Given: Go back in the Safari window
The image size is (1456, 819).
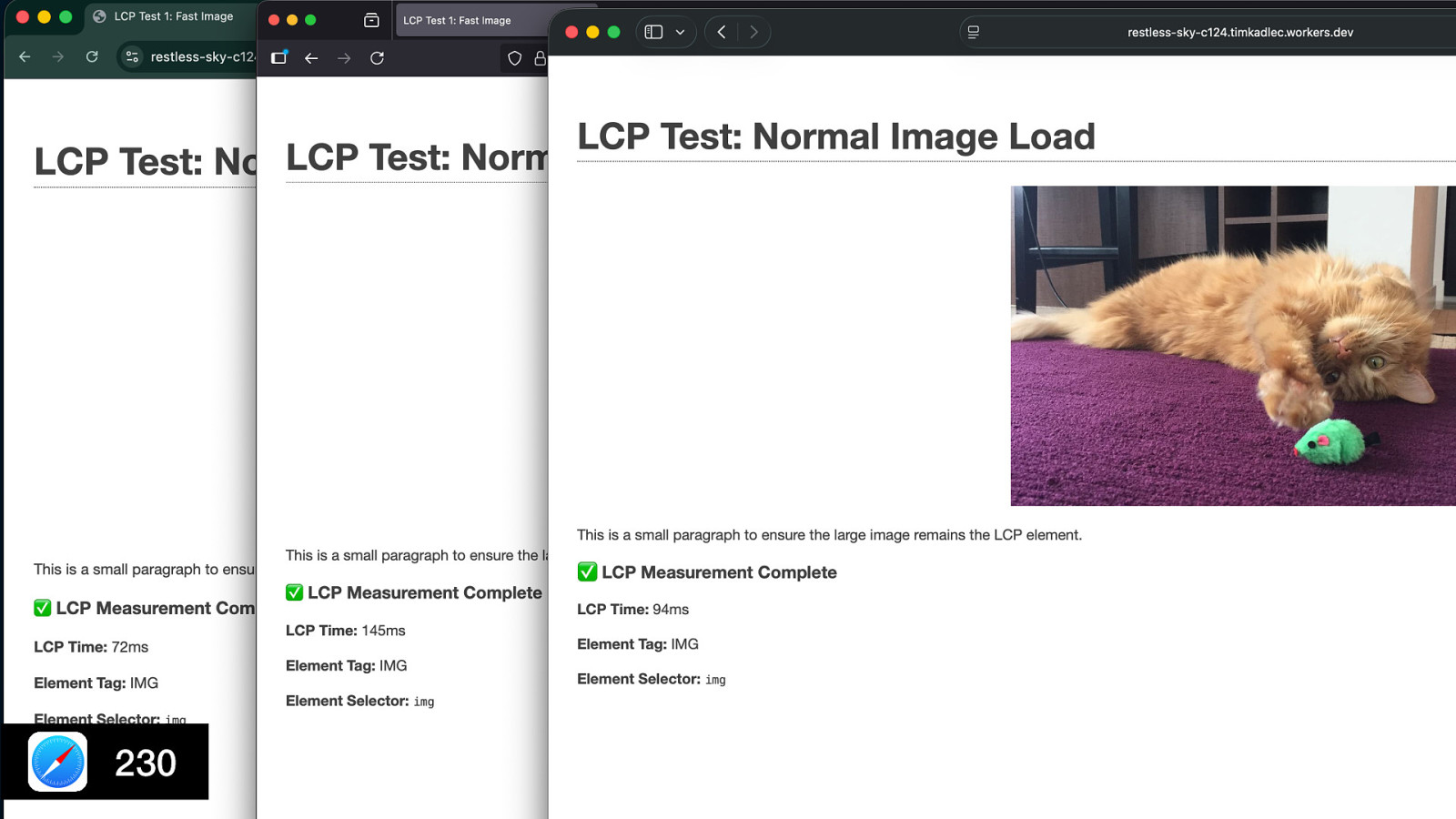Looking at the screenshot, I should coord(722,32).
